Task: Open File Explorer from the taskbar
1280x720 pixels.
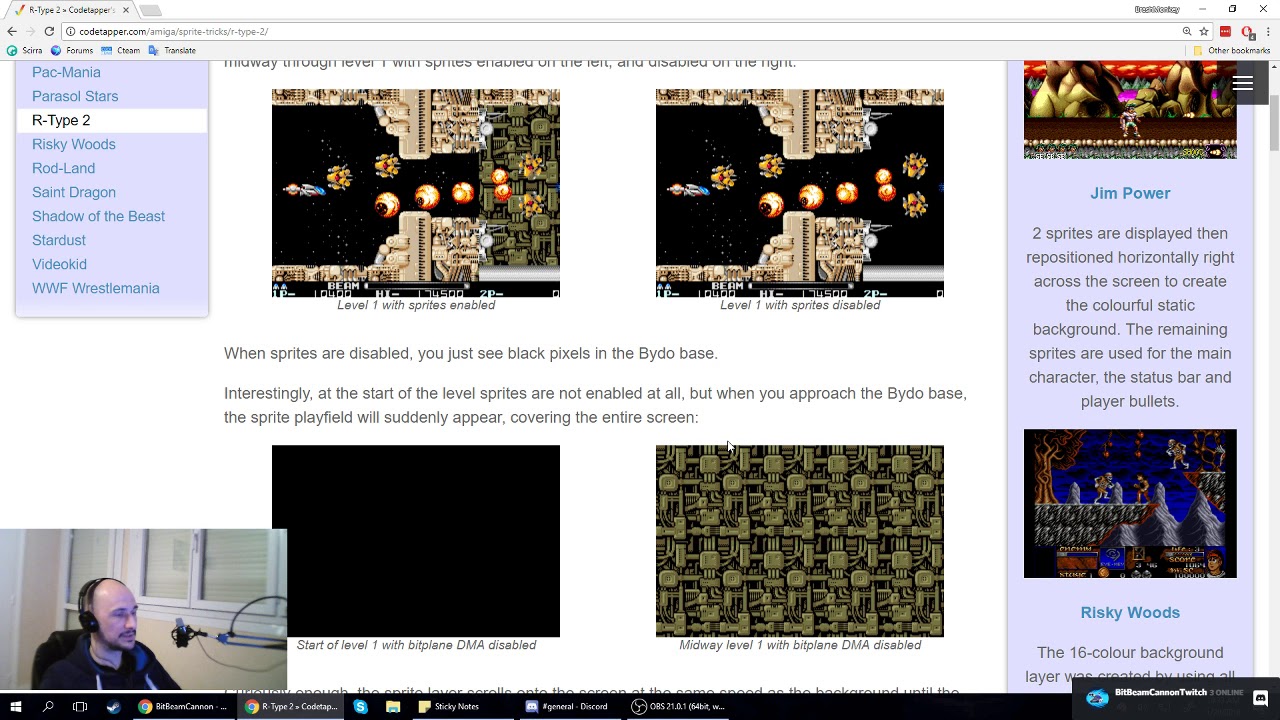Action: 393,706
